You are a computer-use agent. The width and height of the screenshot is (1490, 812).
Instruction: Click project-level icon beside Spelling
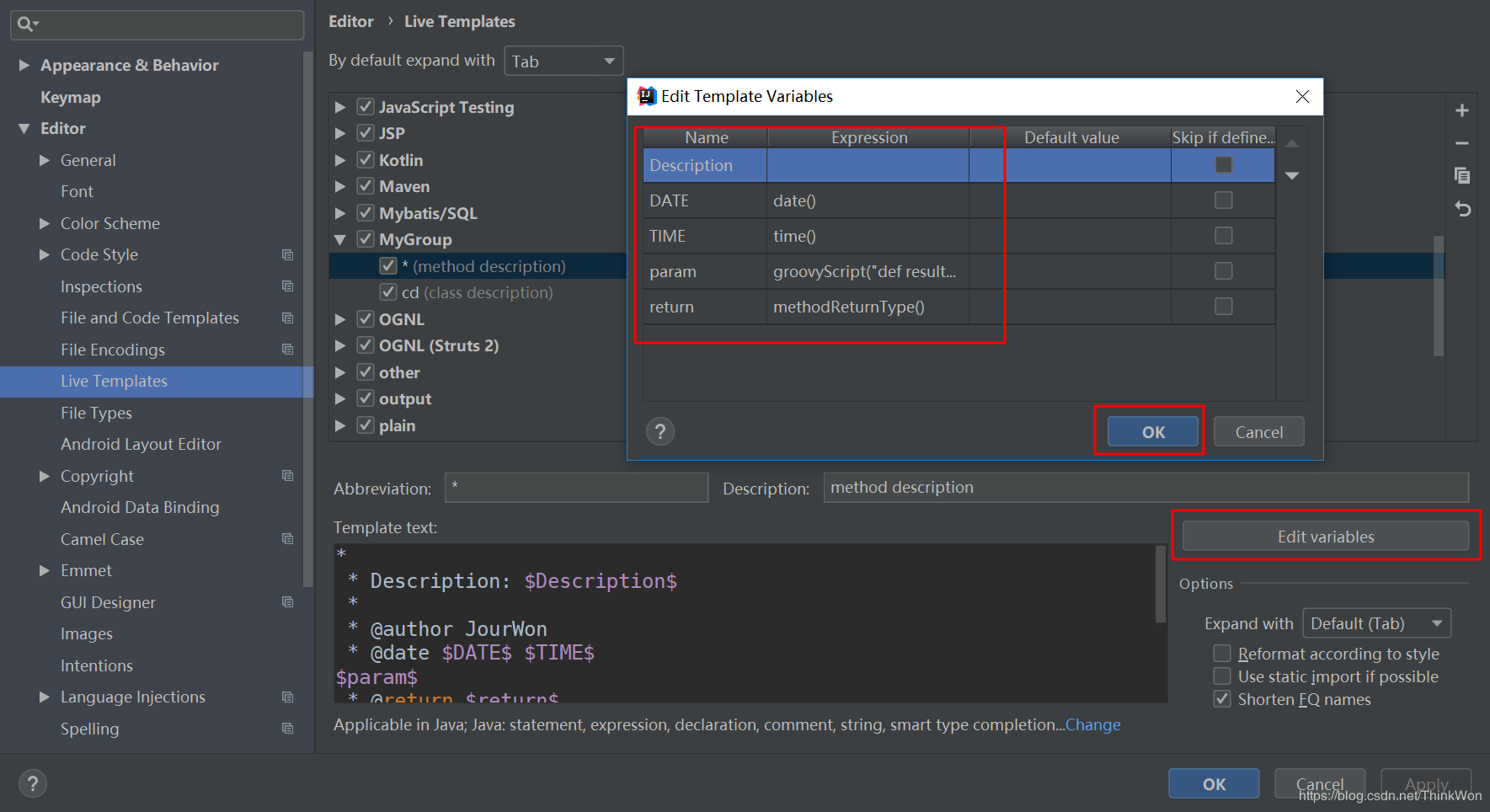287,728
